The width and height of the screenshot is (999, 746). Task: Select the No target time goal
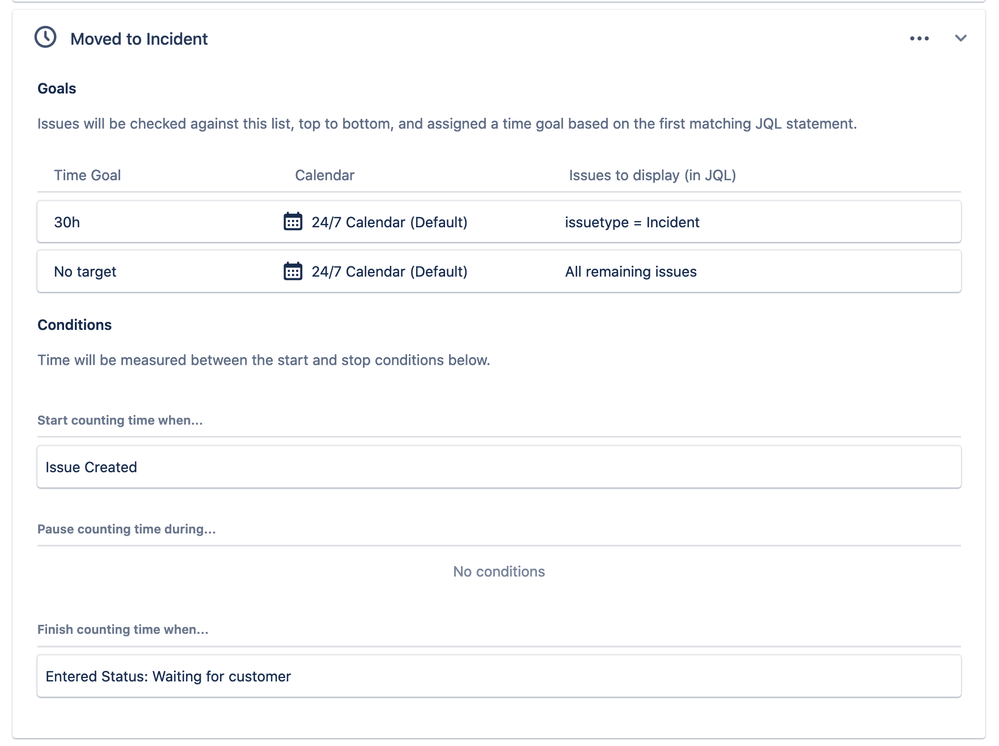tap(85, 271)
